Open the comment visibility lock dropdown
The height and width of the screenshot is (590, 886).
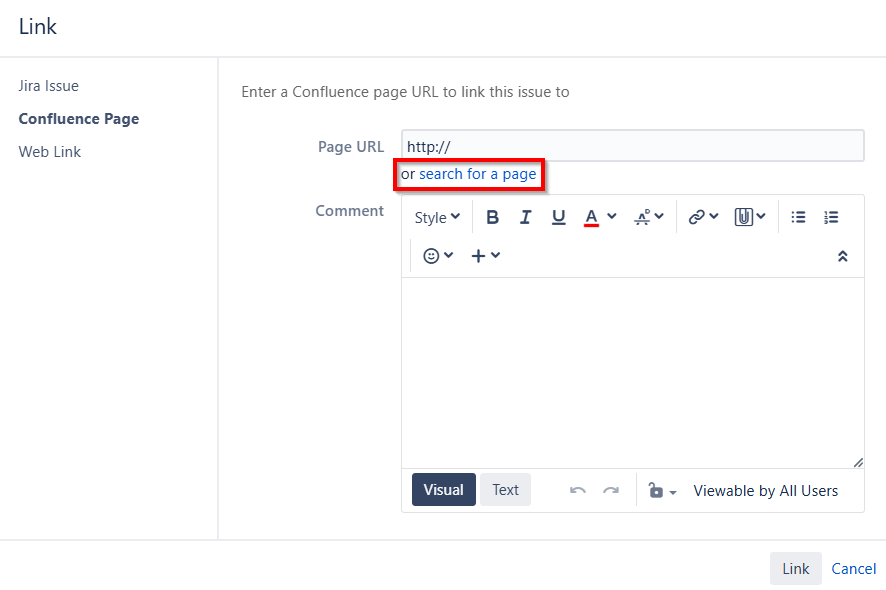click(662, 491)
